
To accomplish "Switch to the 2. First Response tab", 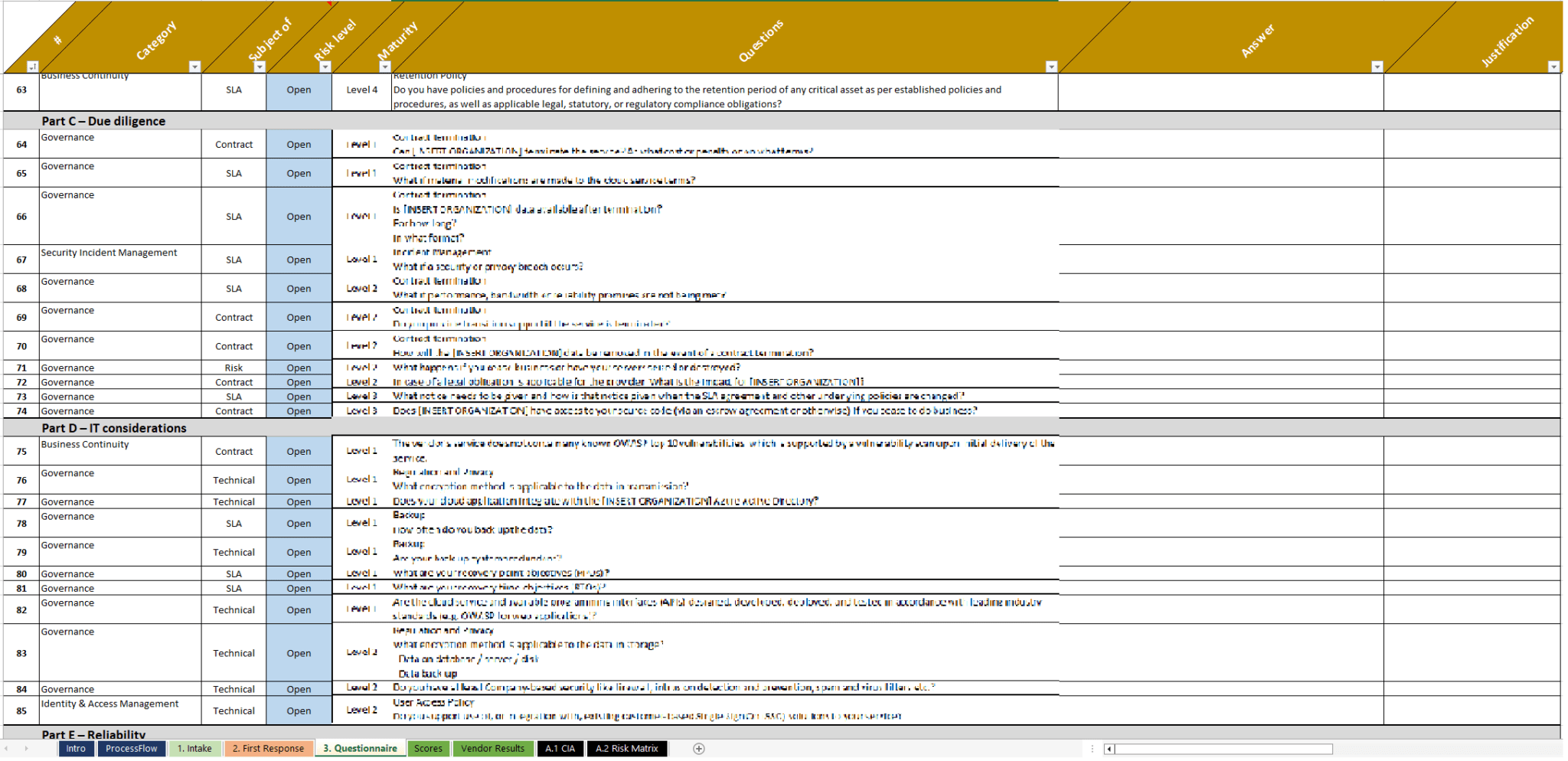I will coord(268,749).
